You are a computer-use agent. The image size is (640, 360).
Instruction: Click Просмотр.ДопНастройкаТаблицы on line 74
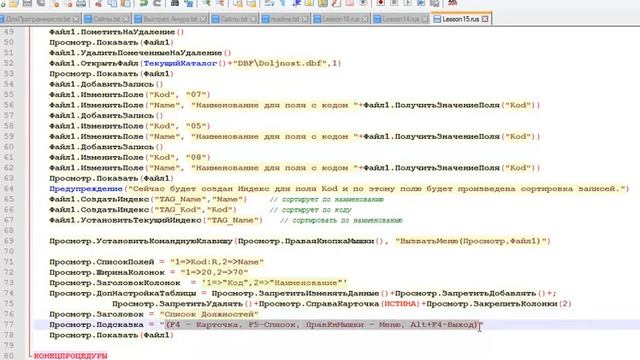(x=122, y=293)
